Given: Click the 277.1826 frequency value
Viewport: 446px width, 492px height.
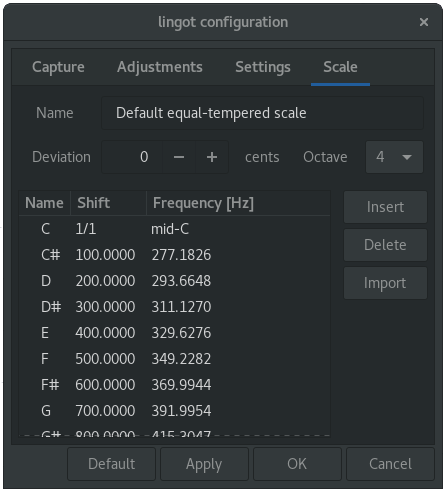Looking at the screenshot, I should point(181,255).
